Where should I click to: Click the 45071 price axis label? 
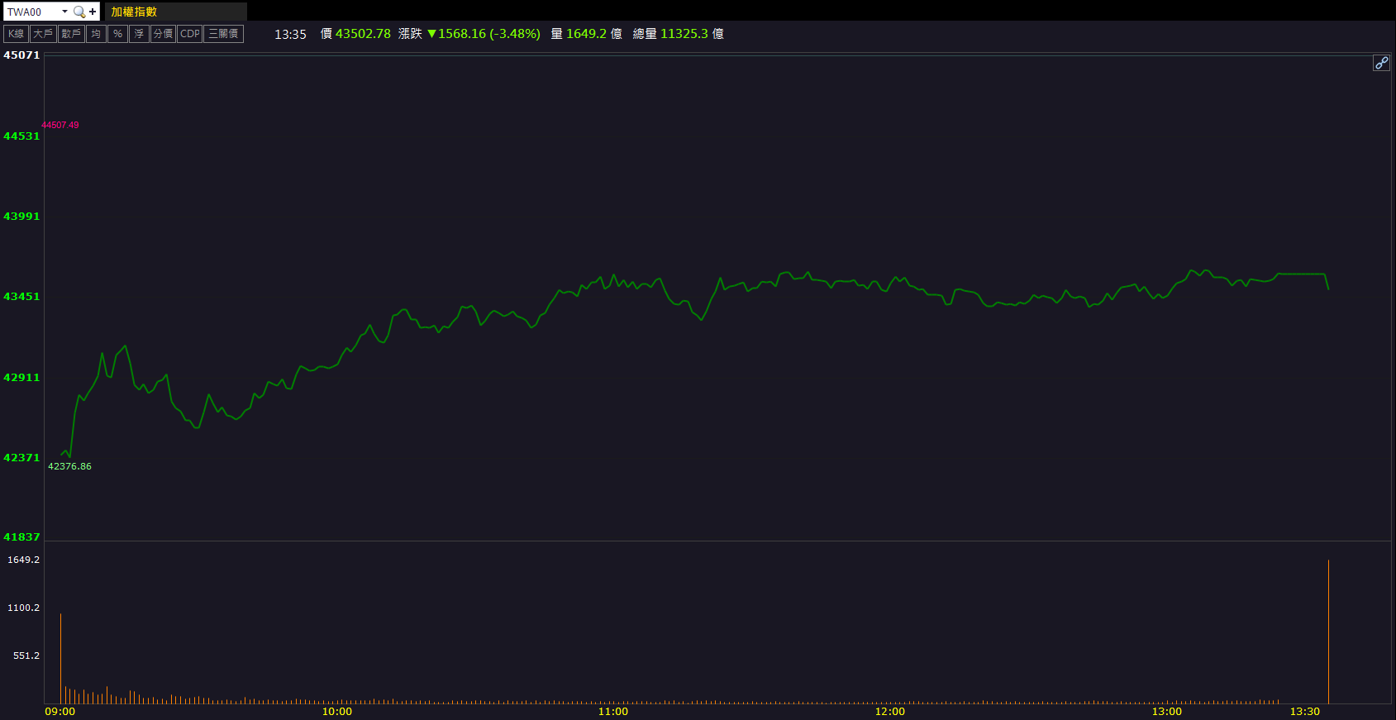point(22,55)
